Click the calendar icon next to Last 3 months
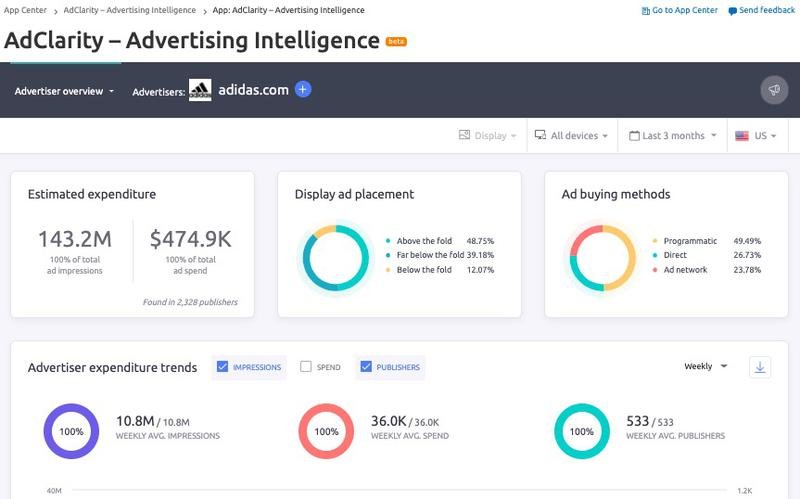The width and height of the screenshot is (800, 499). click(x=634, y=136)
